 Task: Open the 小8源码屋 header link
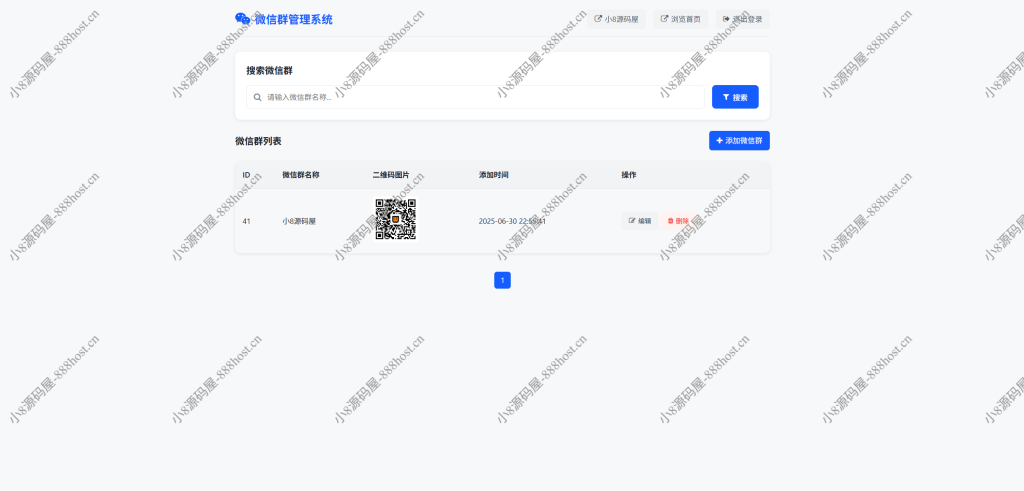(616, 19)
